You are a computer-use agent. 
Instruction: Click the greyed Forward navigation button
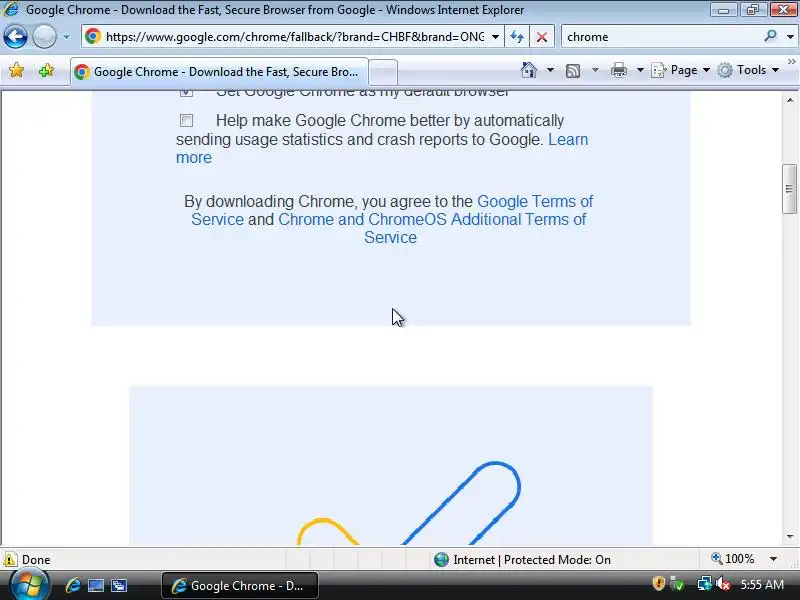pyautogui.click(x=44, y=37)
